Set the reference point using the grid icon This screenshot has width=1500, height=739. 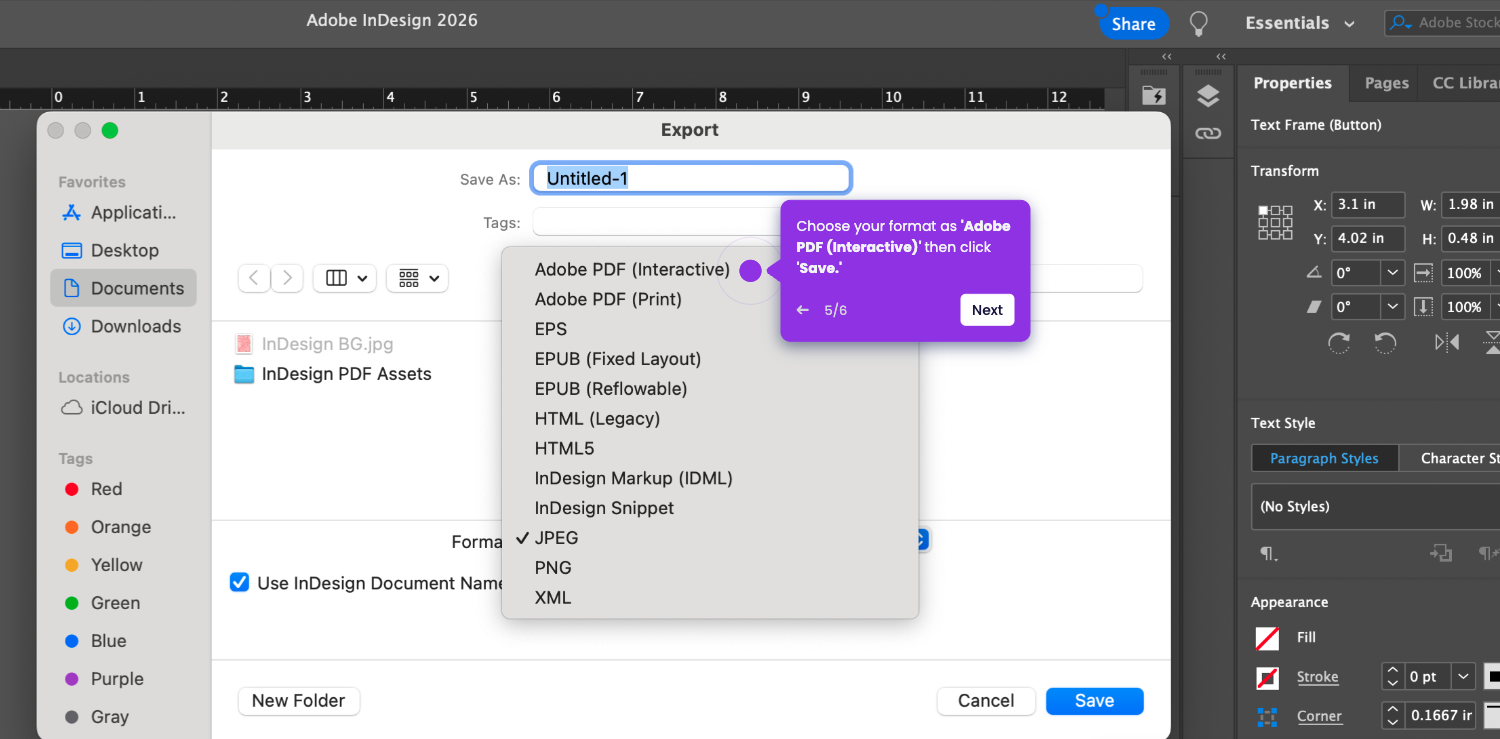coord(1275,222)
